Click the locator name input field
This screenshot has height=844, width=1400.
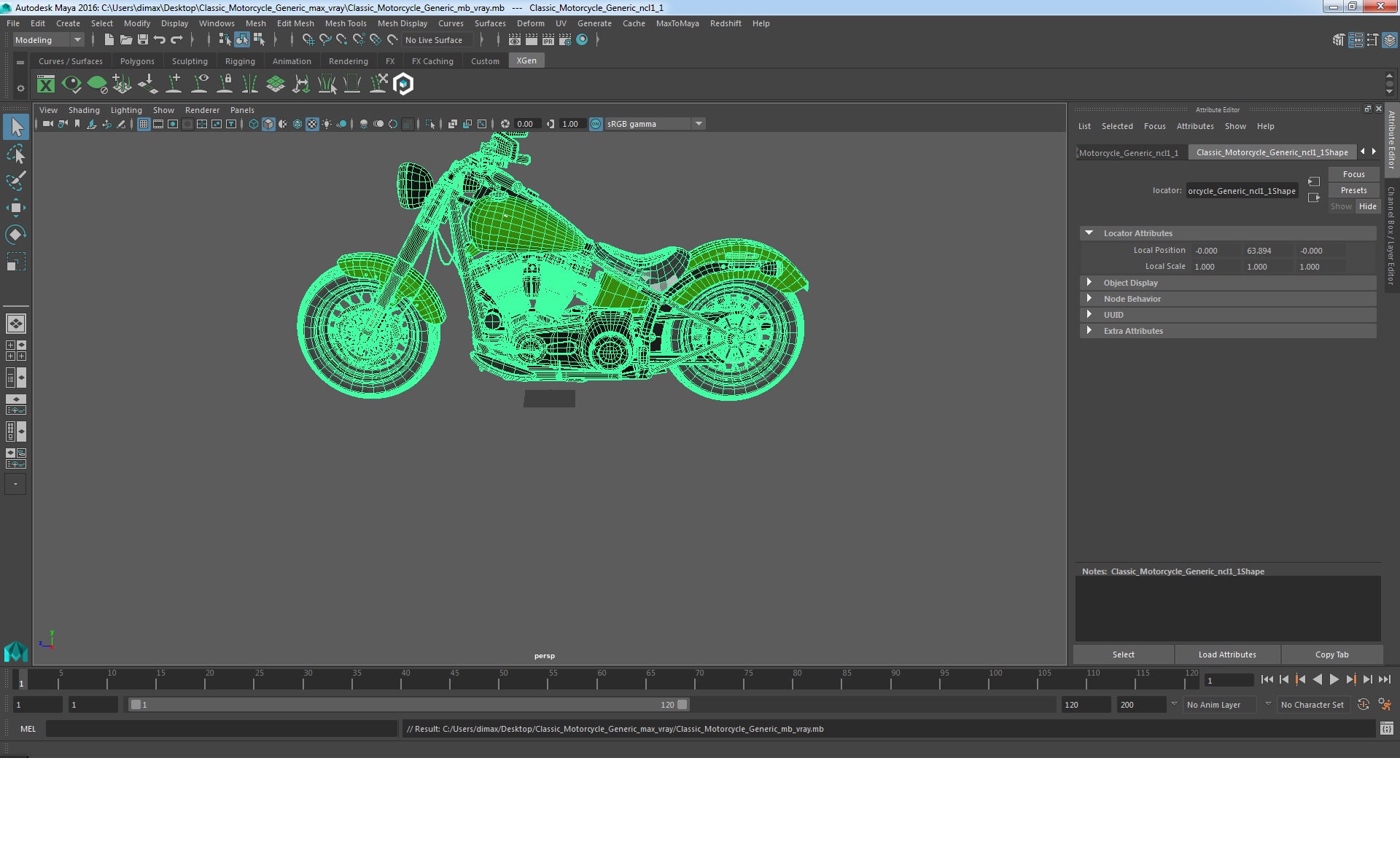1242,191
